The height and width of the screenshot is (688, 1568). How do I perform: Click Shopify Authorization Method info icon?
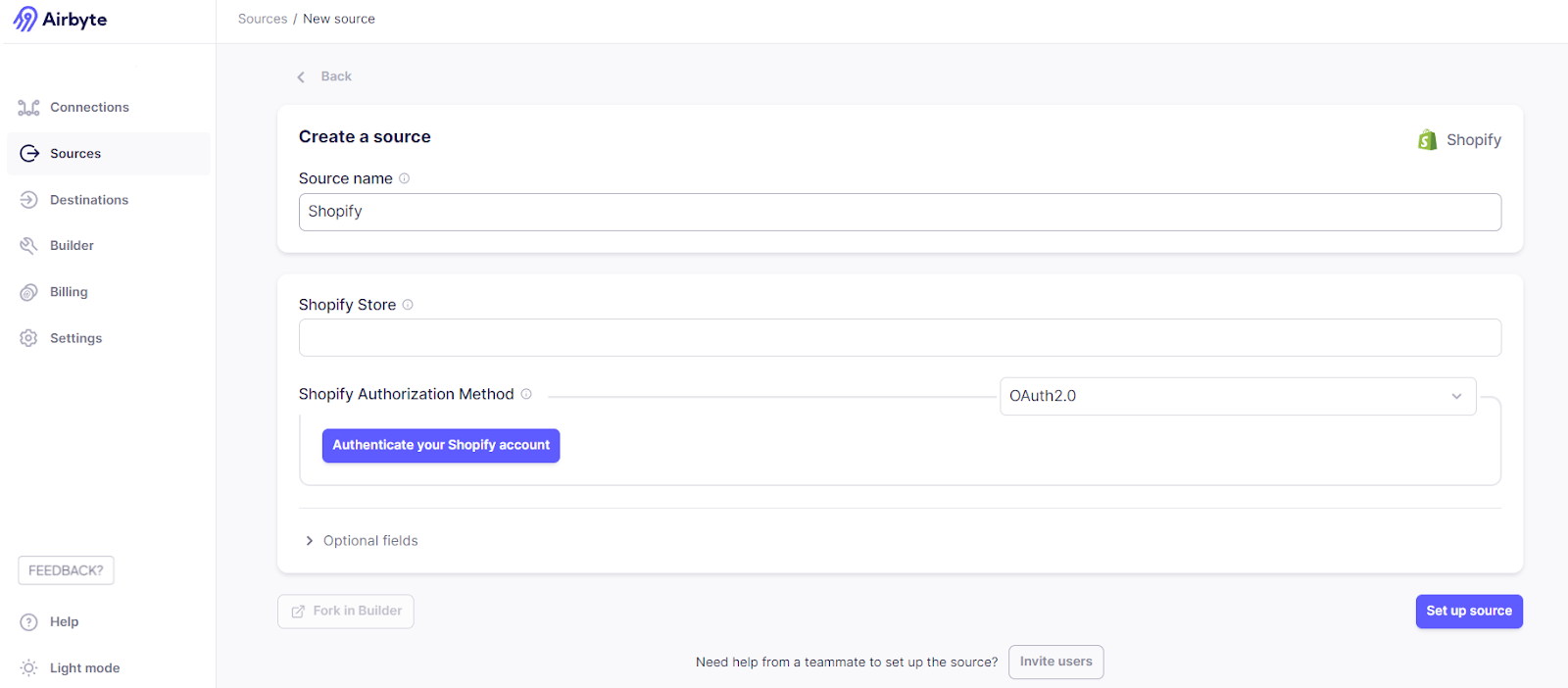[x=526, y=394]
